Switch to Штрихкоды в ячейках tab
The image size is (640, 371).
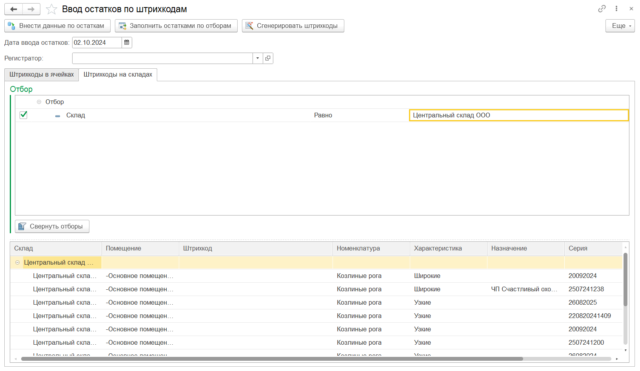(42, 75)
